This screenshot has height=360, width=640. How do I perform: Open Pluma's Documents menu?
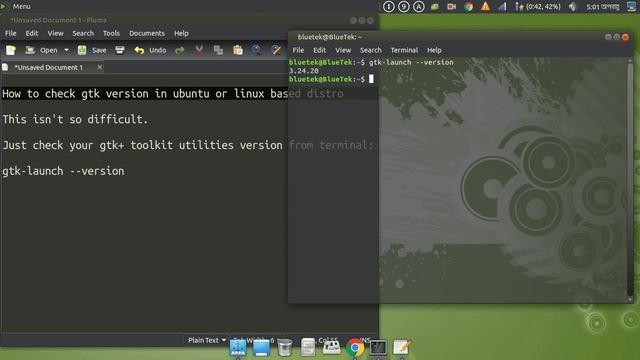tap(147, 33)
